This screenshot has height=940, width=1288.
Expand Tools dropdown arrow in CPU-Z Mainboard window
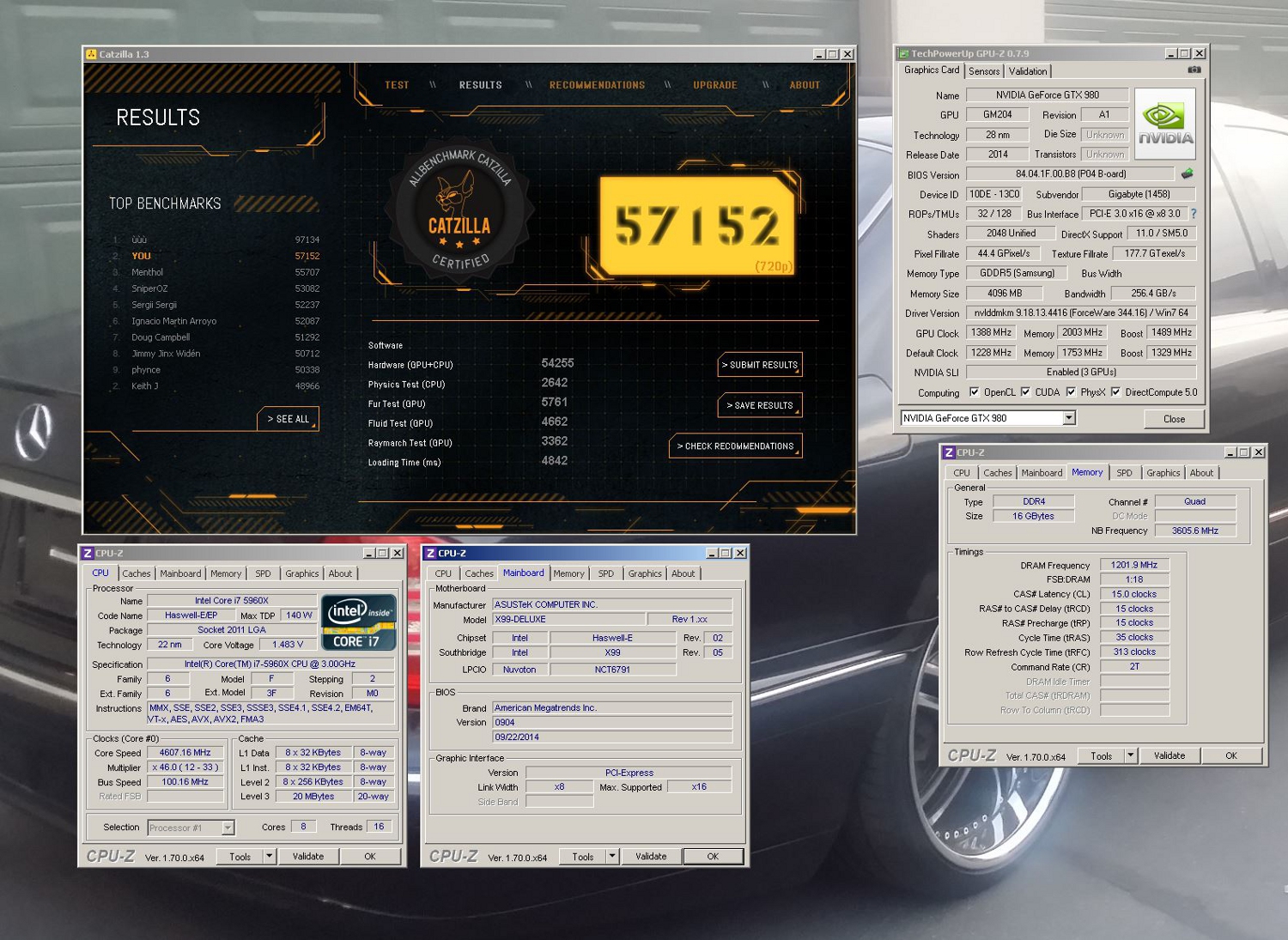(611, 857)
